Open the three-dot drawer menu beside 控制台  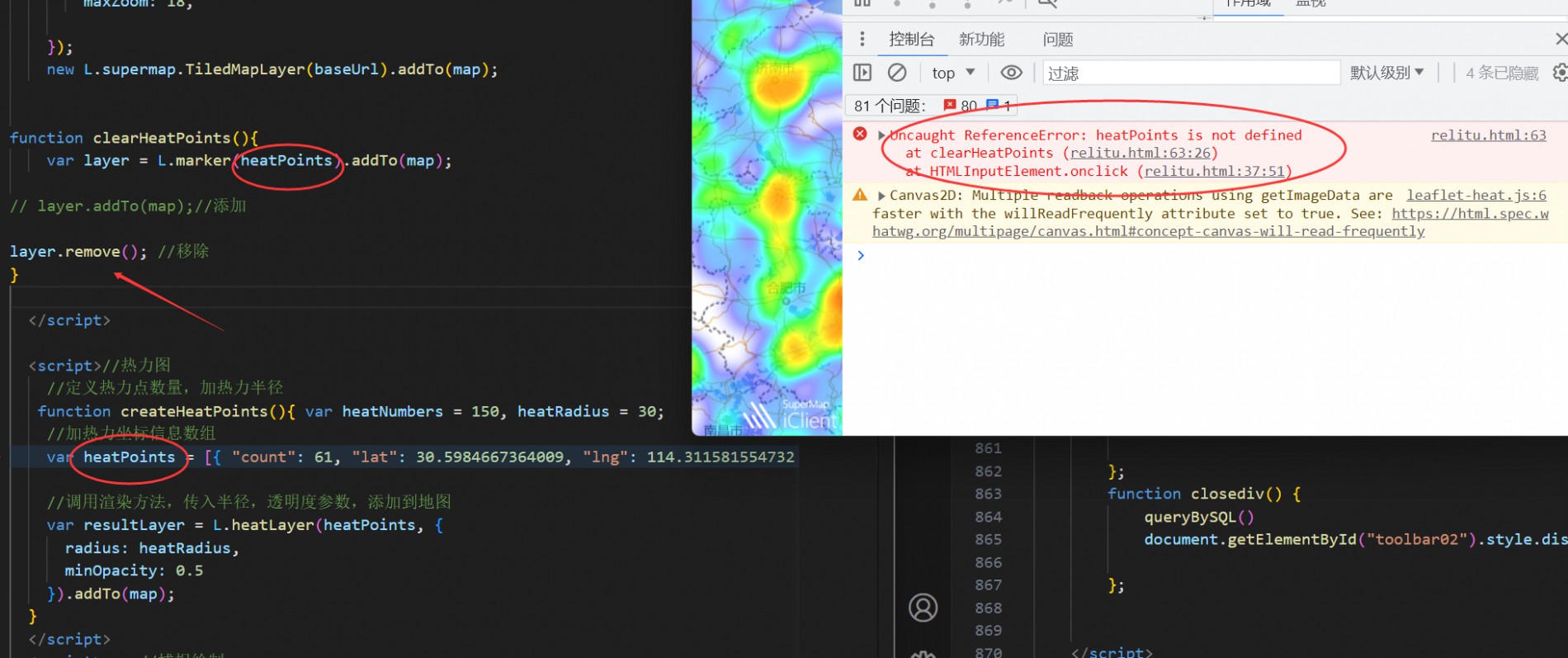(862, 39)
